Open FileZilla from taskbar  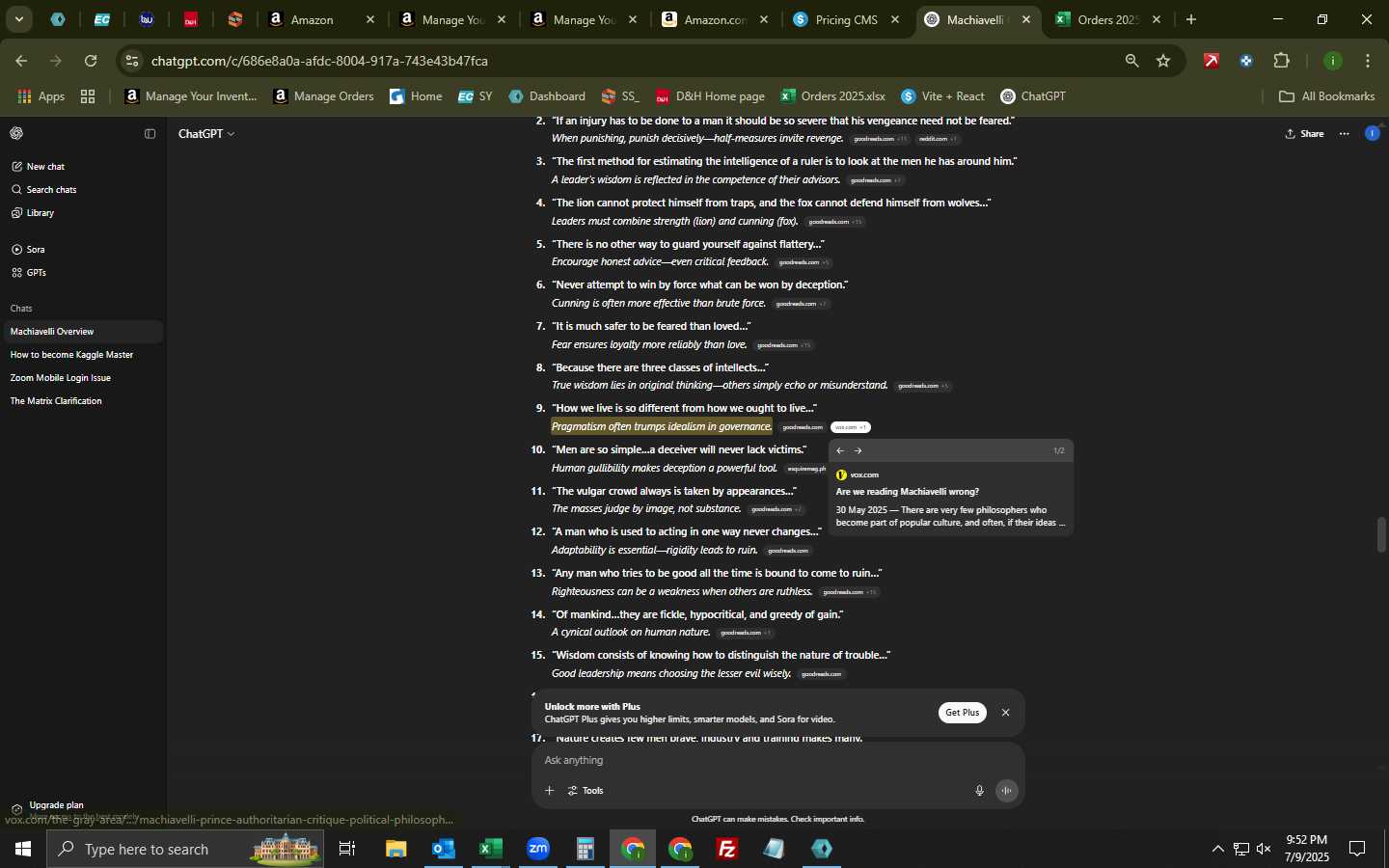click(727, 849)
